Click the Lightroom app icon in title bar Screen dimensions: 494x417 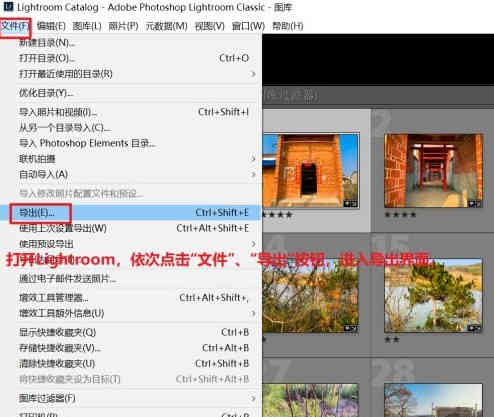9,6
